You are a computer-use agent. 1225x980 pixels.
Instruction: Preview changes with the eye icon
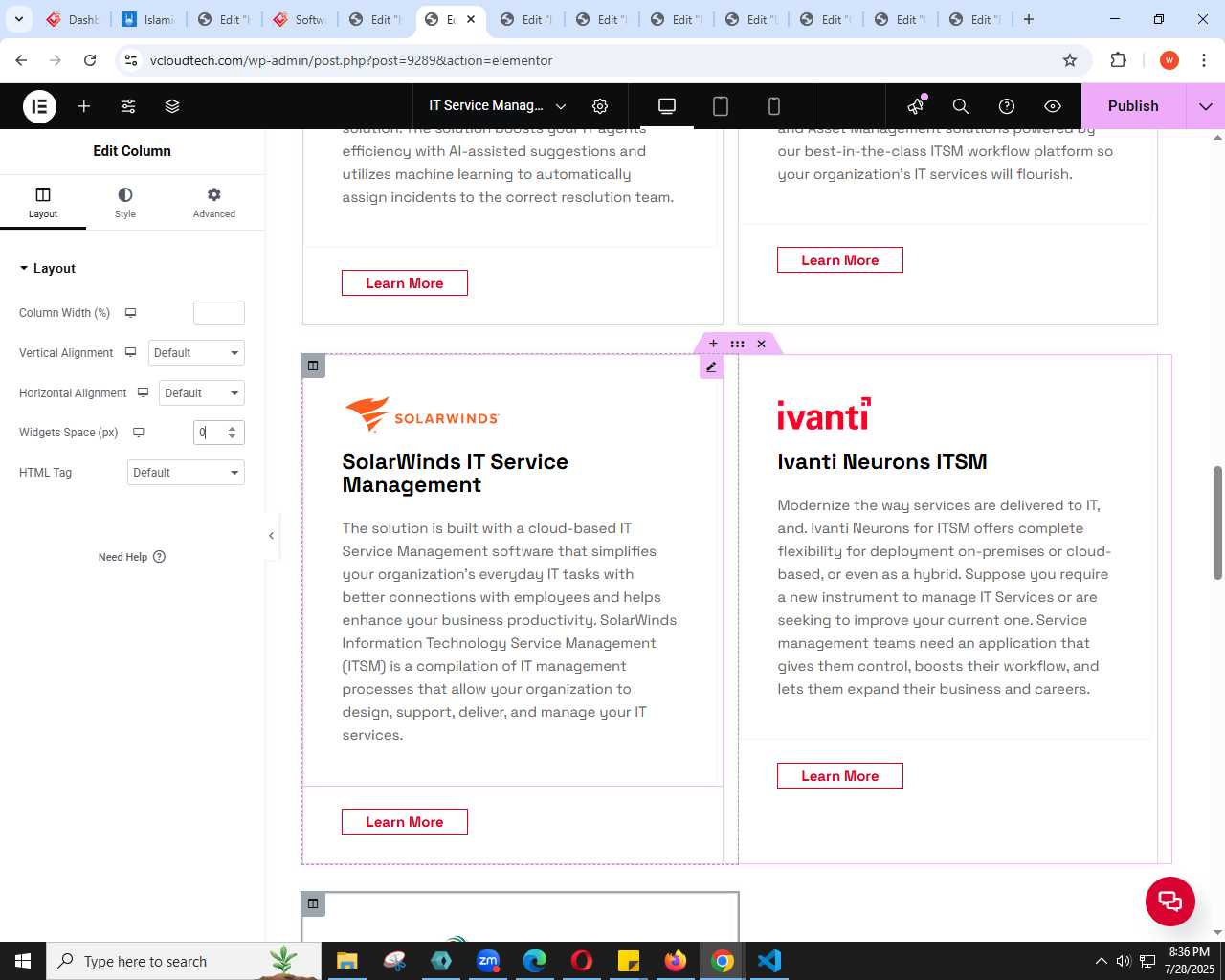1053,106
